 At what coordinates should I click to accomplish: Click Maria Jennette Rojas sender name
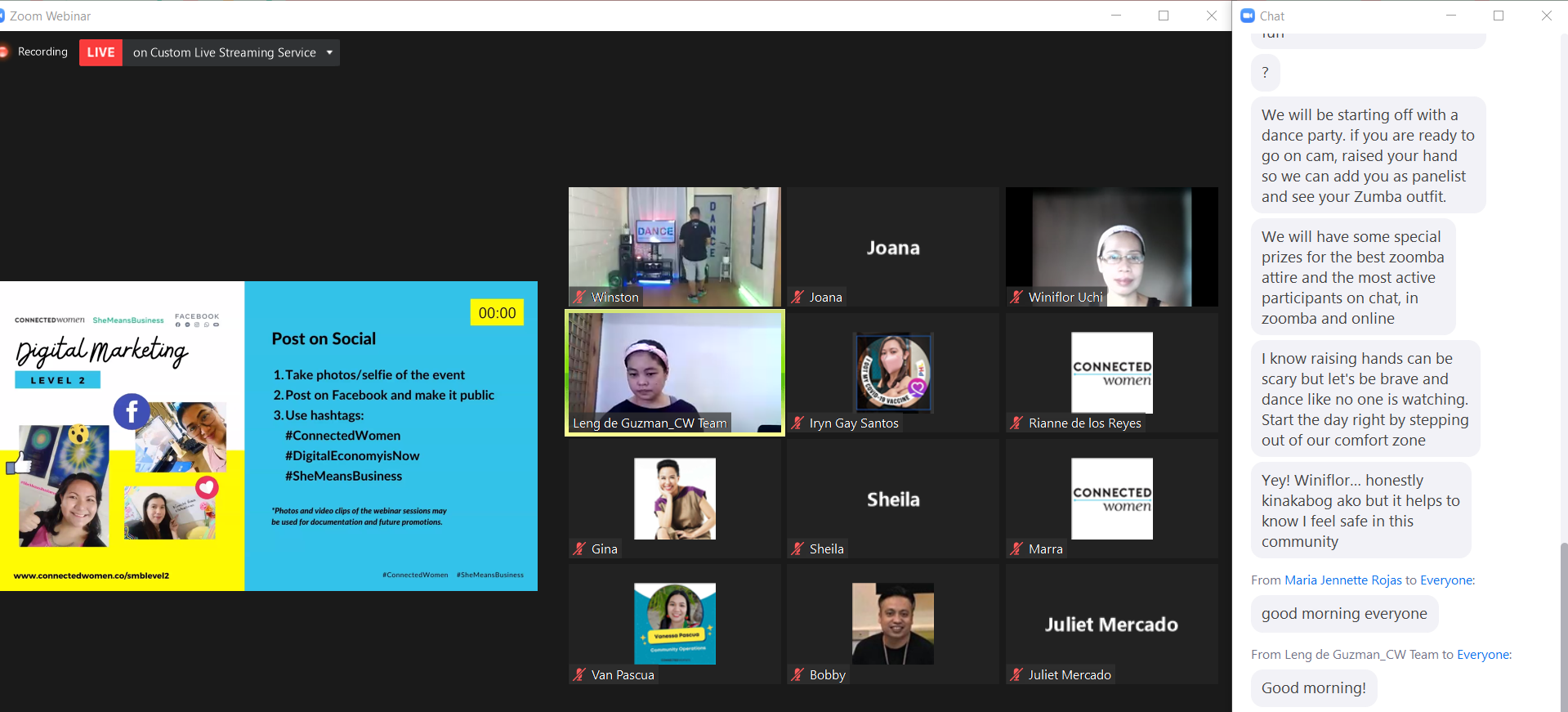(x=1343, y=580)
